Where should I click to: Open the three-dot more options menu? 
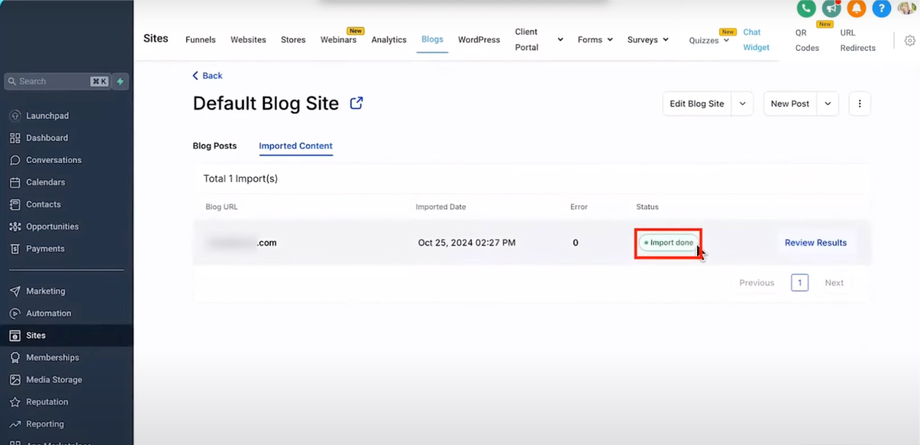859,103
